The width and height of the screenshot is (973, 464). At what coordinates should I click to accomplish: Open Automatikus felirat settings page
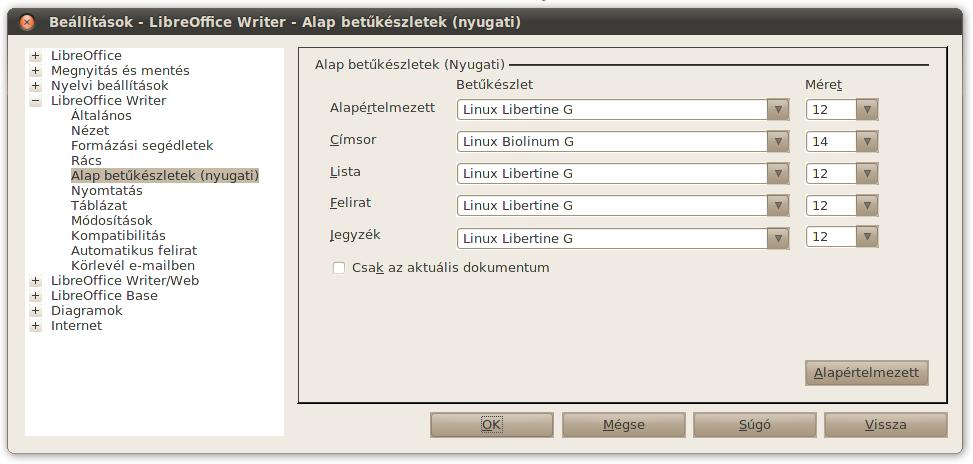(134, 251)
